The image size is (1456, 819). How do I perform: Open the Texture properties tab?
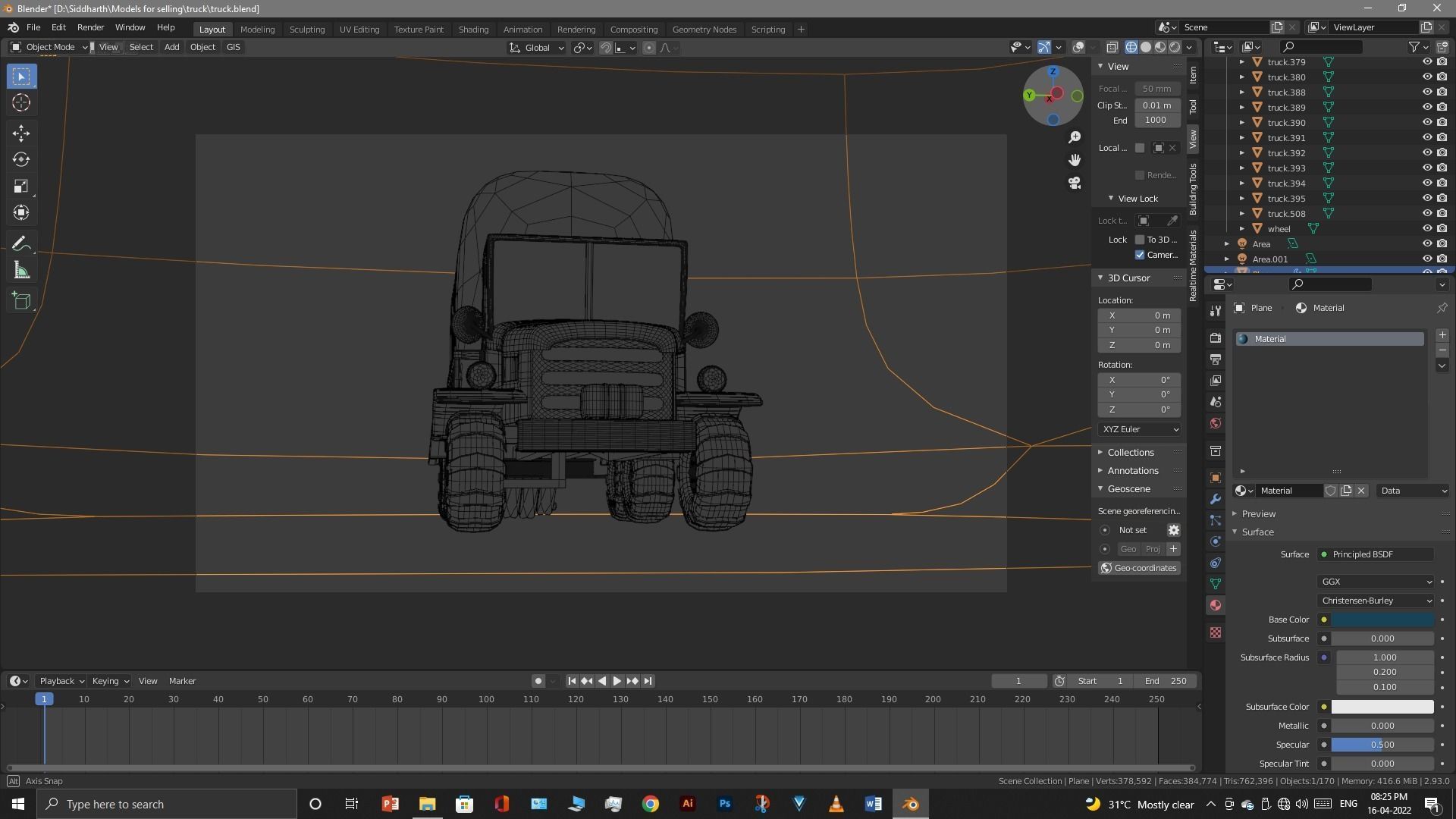pos(1216,632)
